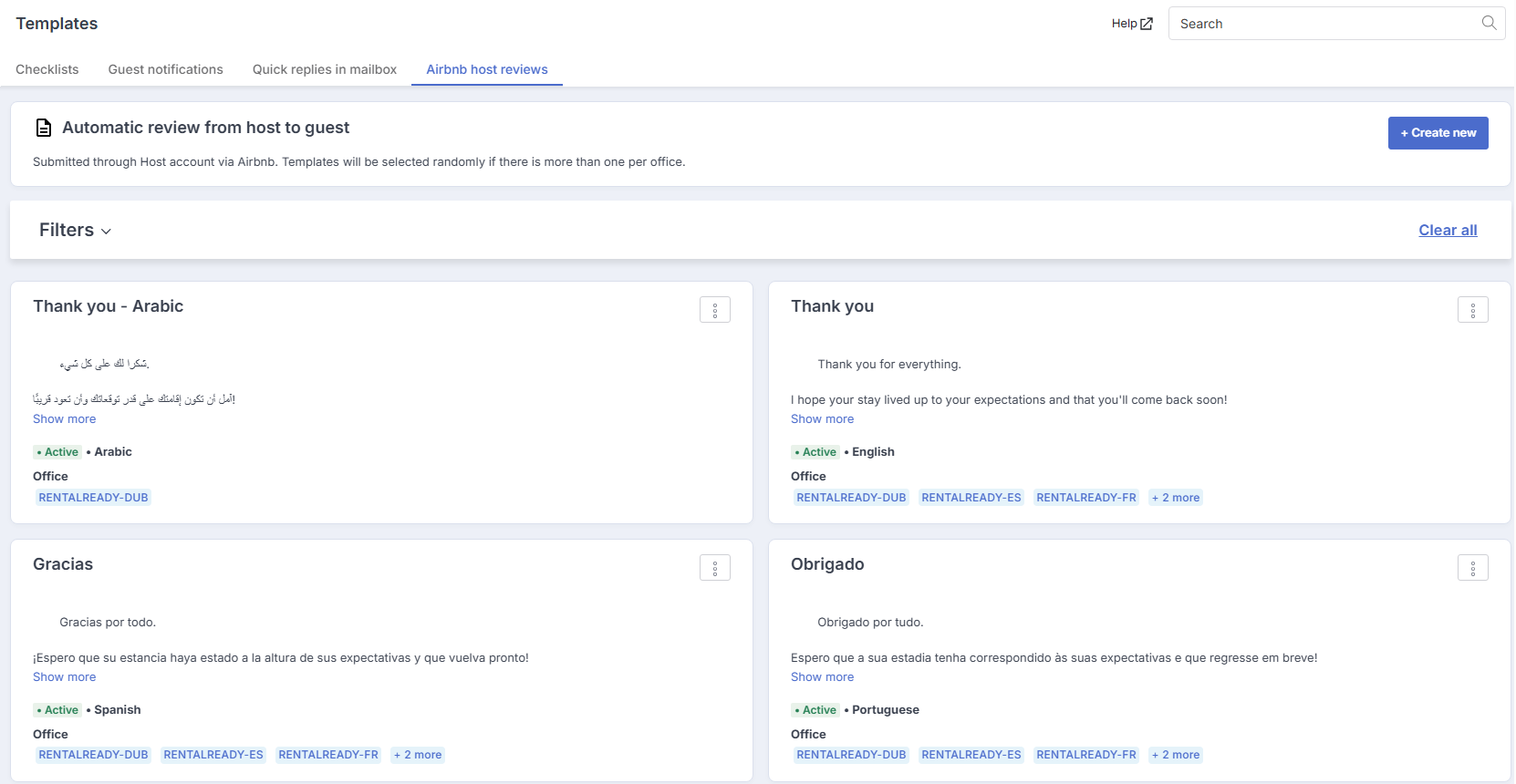Screen dimensions: 1516x784
Task: Open options menu for Thank you - Arabic
Action: pyautogui.click(x=714, y=310)
